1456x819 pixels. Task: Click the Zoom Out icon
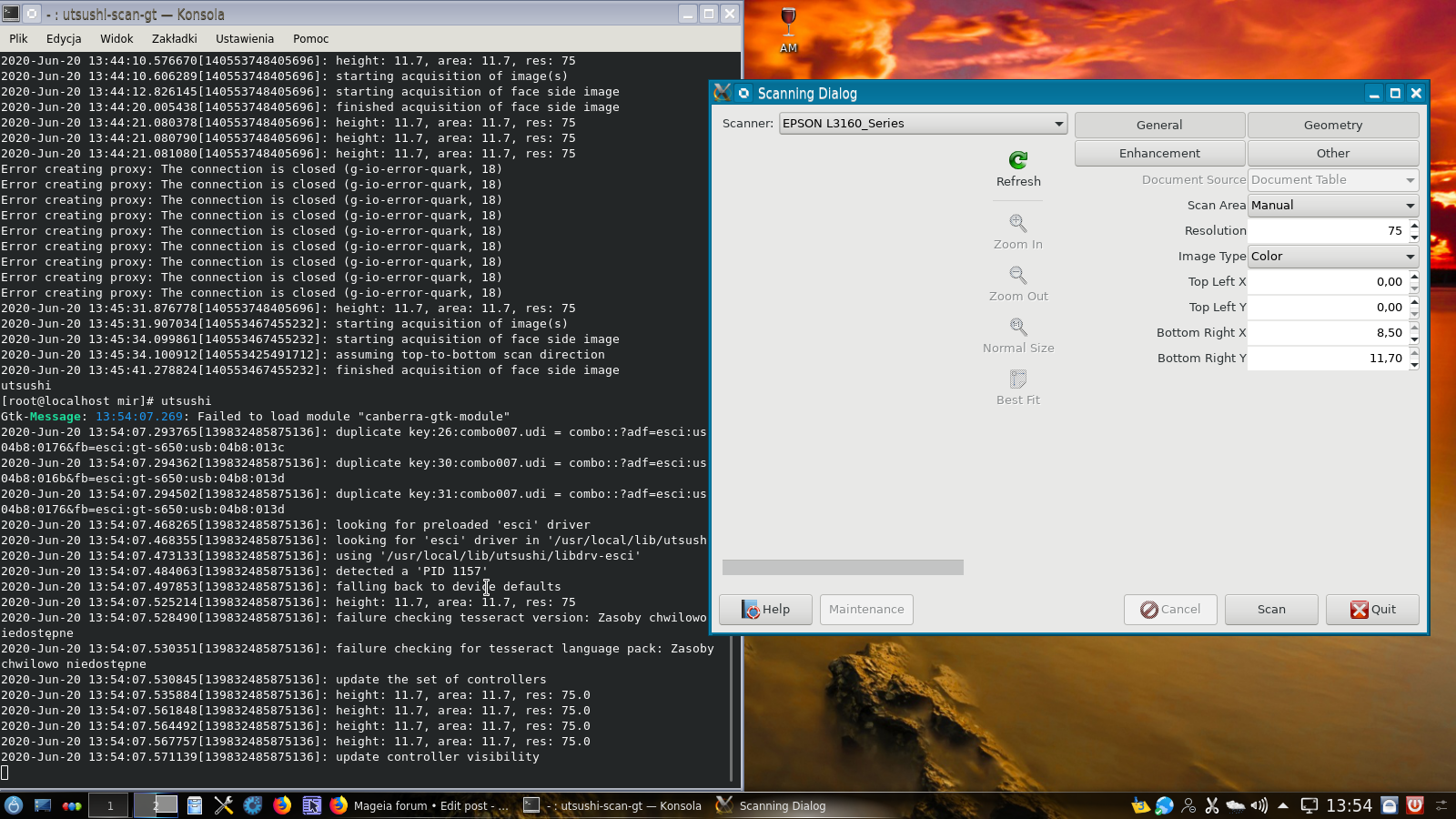tap(1018, 275)
